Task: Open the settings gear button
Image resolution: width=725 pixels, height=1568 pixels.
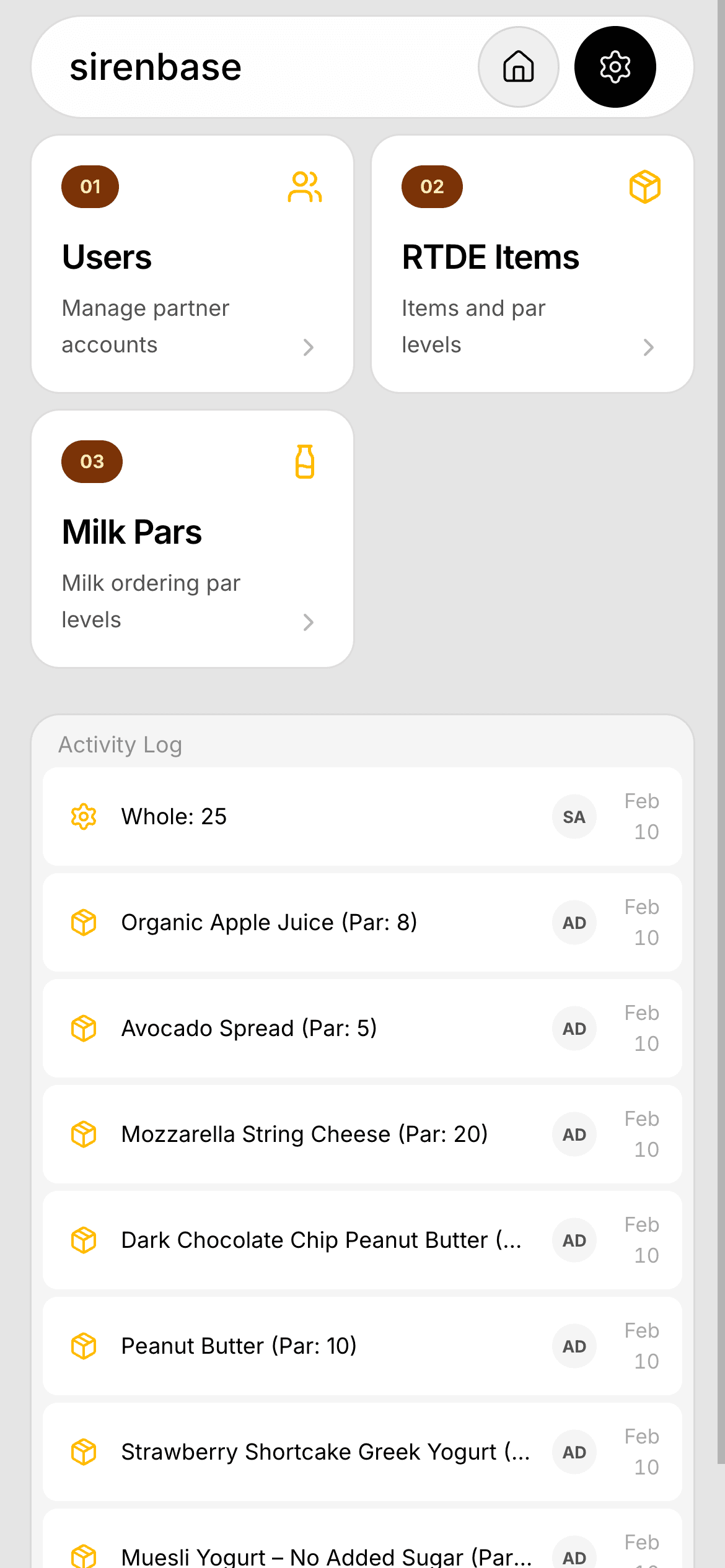Action: click(x=615, y=67)
